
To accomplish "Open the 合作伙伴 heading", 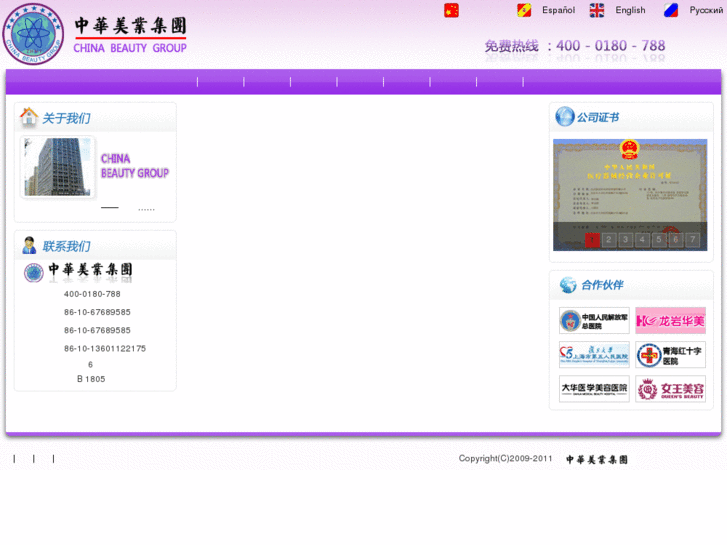I will [x=602, y=285].
